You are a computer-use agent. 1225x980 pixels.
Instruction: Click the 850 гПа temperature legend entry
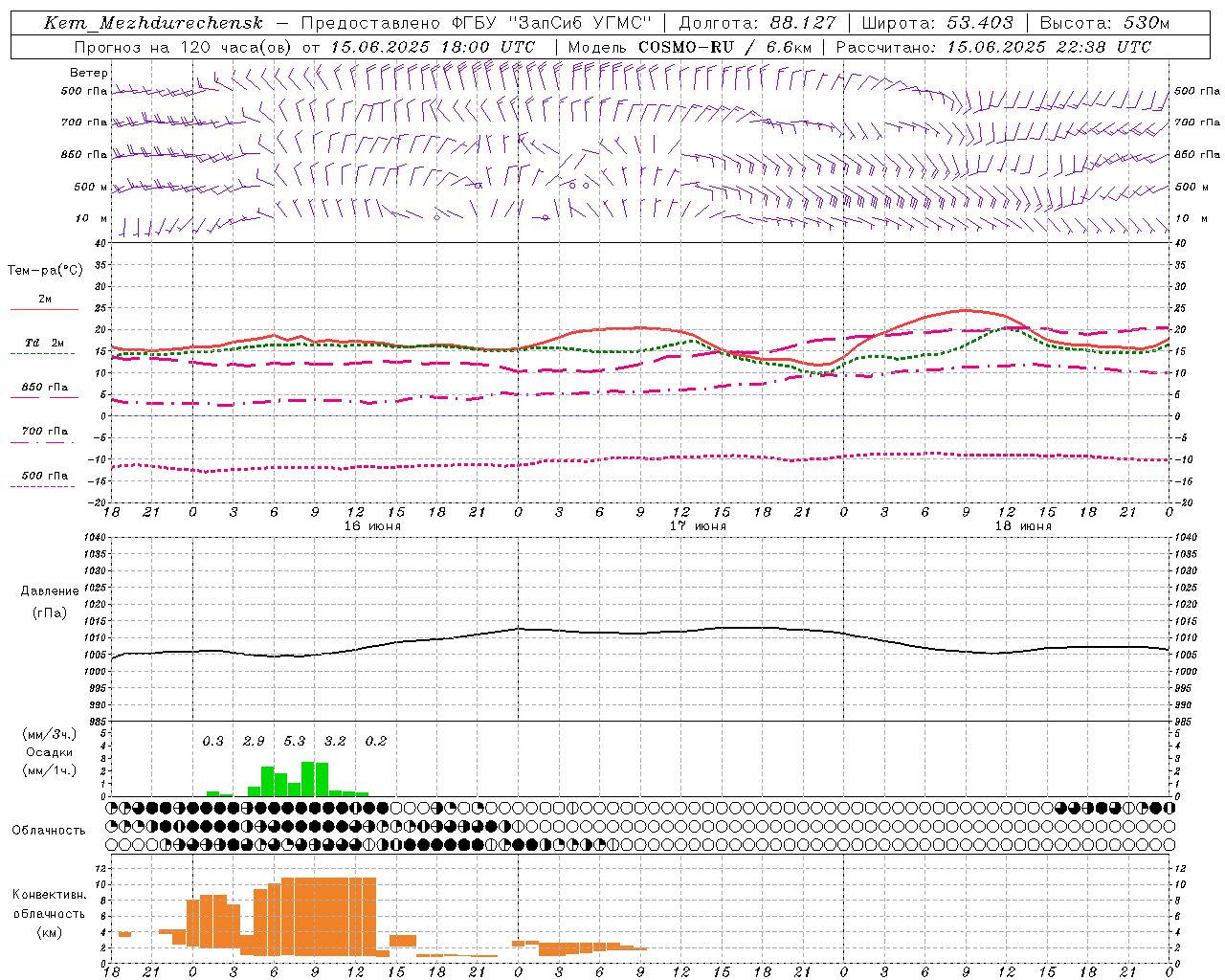click(44, 388)
